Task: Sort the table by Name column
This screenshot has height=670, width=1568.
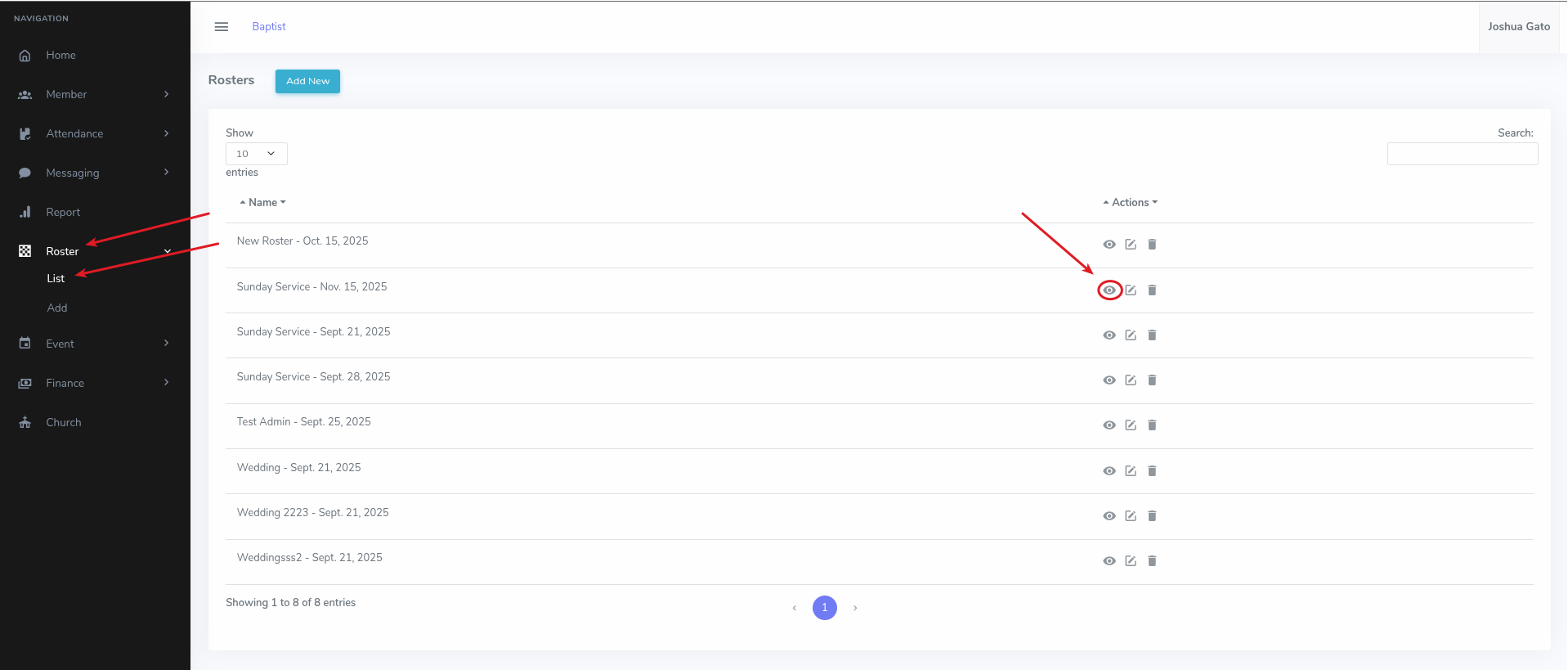Action: (262, 203)
